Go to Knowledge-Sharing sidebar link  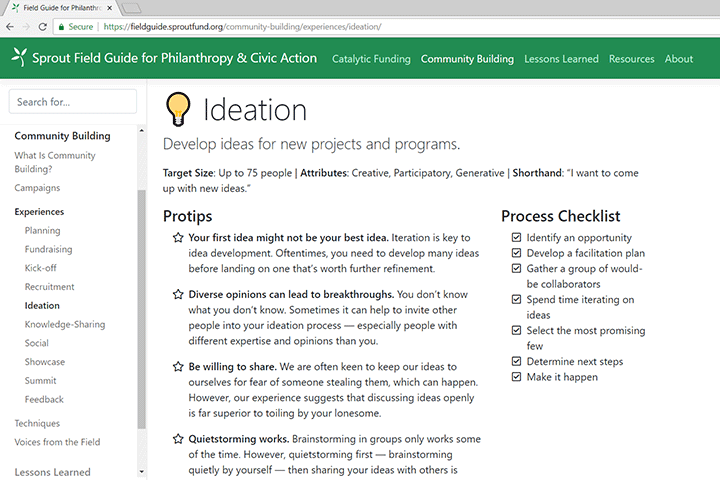point(64,324)
